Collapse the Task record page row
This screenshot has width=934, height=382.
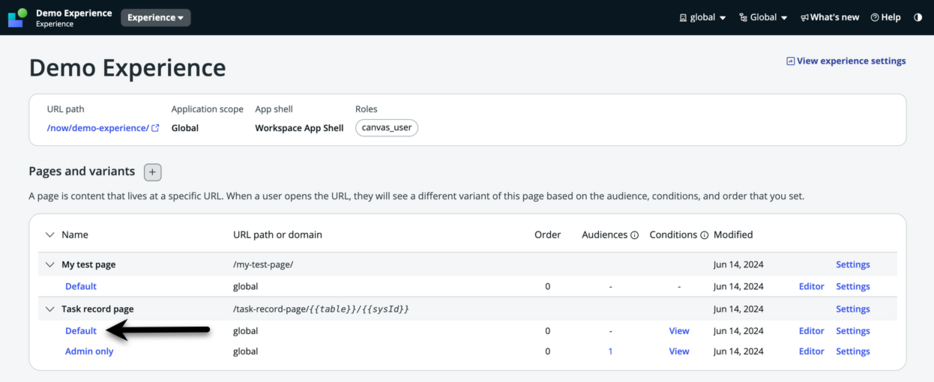coord(49,309)
